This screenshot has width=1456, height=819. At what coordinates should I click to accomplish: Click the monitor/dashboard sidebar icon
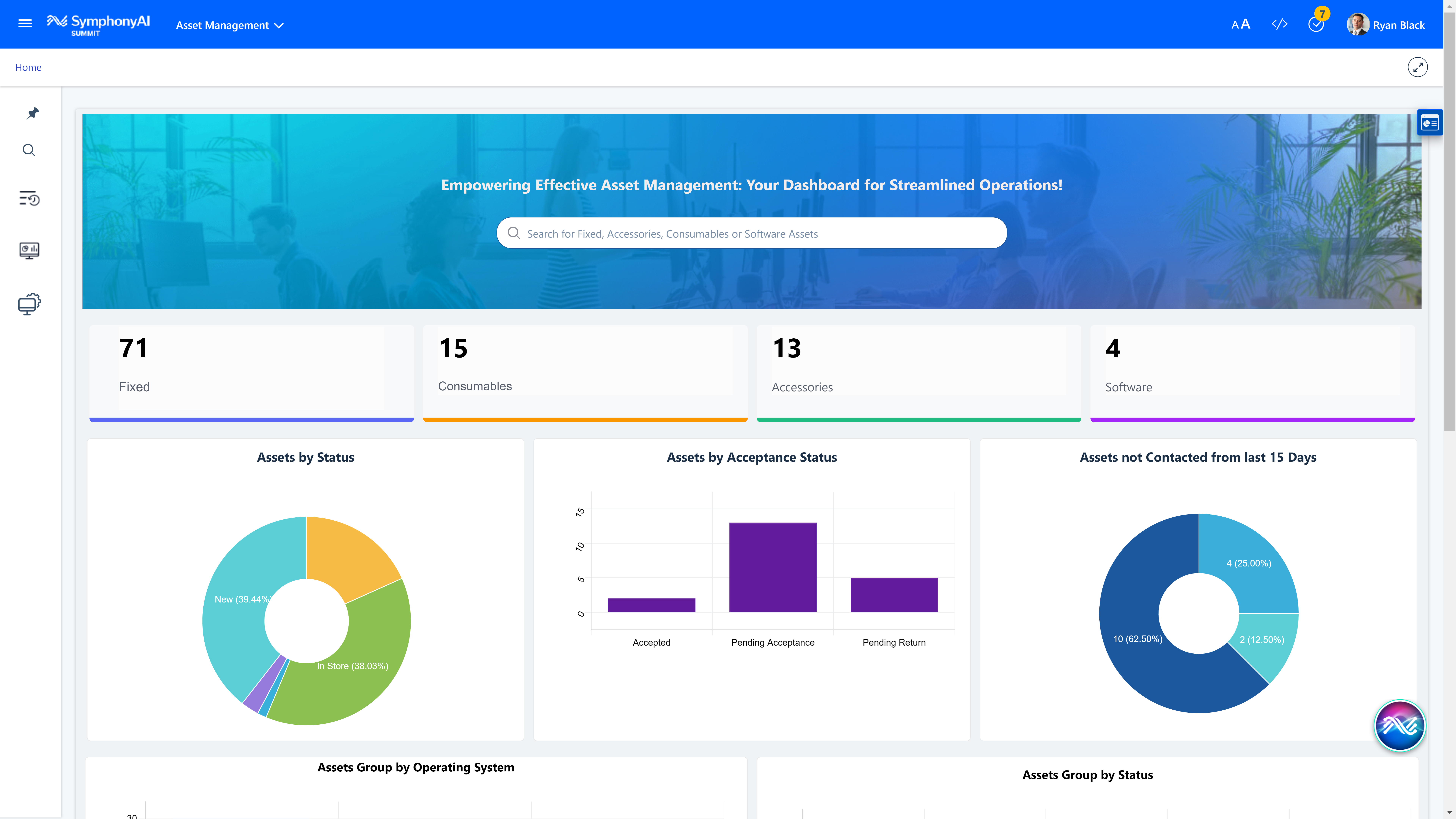pos(29,249)
